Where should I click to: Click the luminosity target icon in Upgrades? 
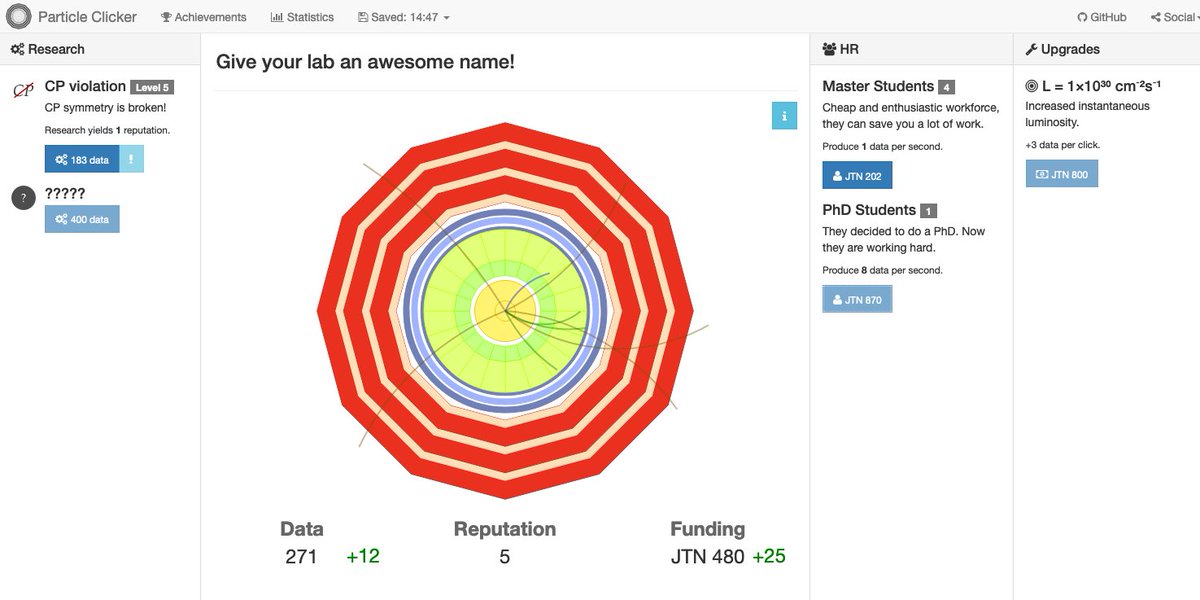tap(1032, 87)
